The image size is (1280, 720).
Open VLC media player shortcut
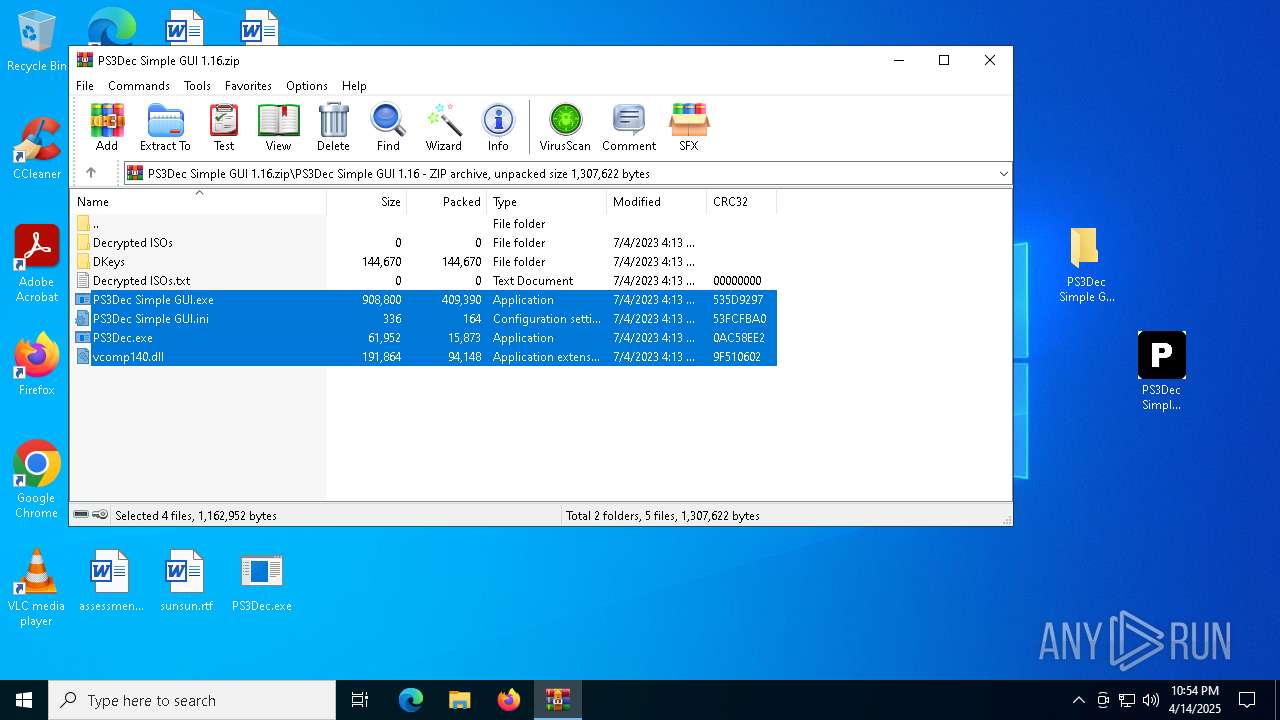tap(37, 588)
